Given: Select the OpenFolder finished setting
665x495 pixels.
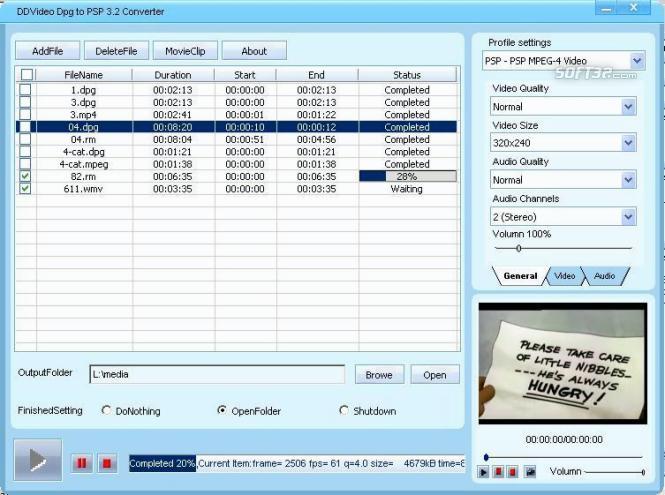Looking at the screenshot, I should pos(221,410).
